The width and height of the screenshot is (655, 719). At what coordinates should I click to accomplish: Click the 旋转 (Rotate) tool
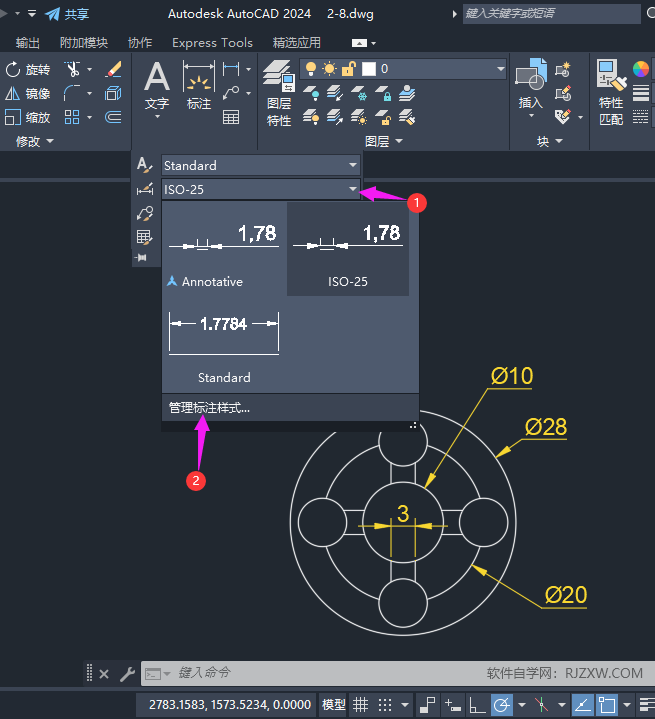tap(28, 69)
